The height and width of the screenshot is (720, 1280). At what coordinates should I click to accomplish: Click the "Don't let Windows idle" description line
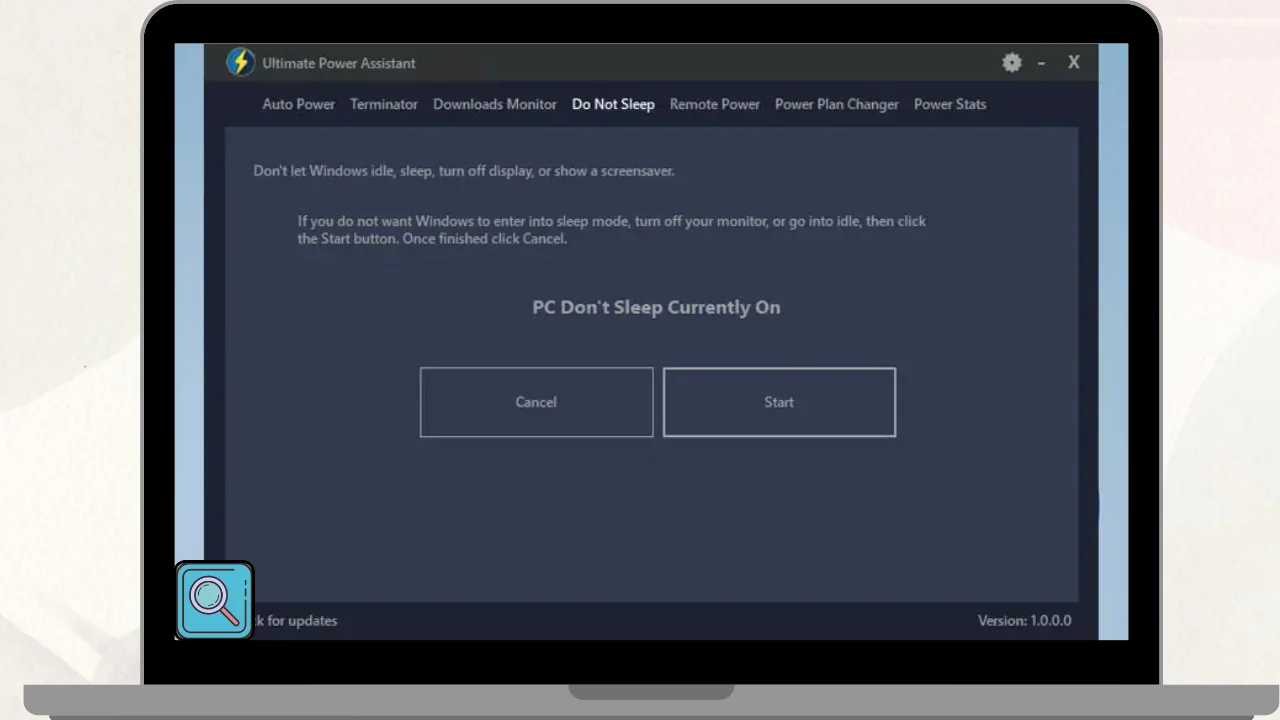(x=463, y=171)
